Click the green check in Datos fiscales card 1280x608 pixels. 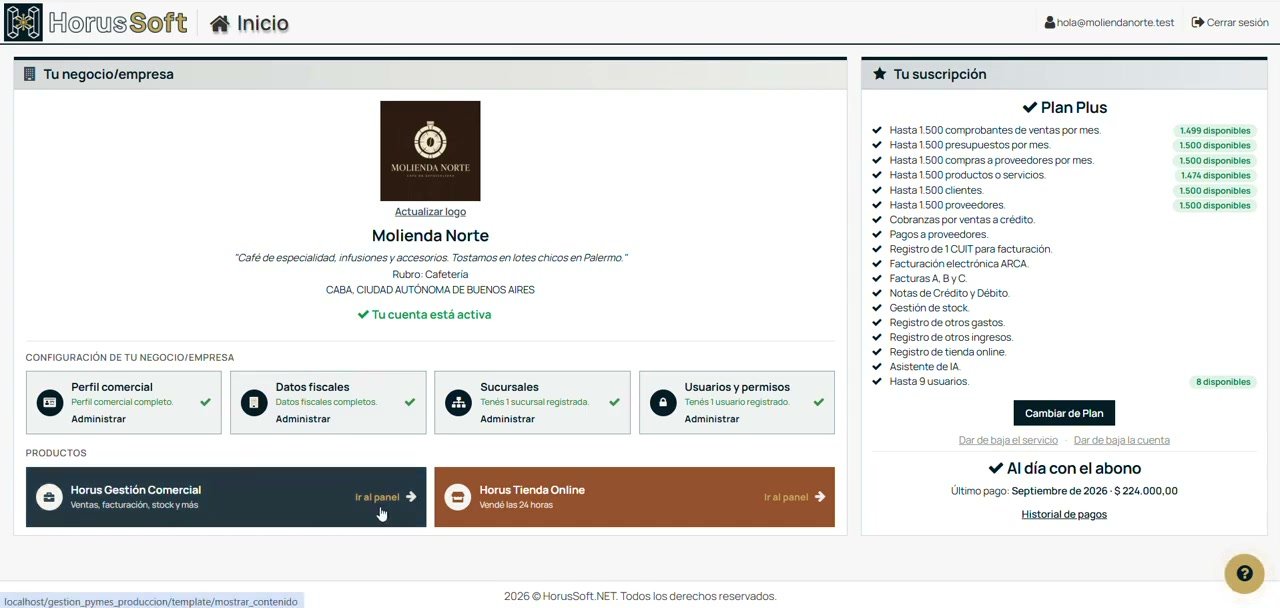point(409,402)
